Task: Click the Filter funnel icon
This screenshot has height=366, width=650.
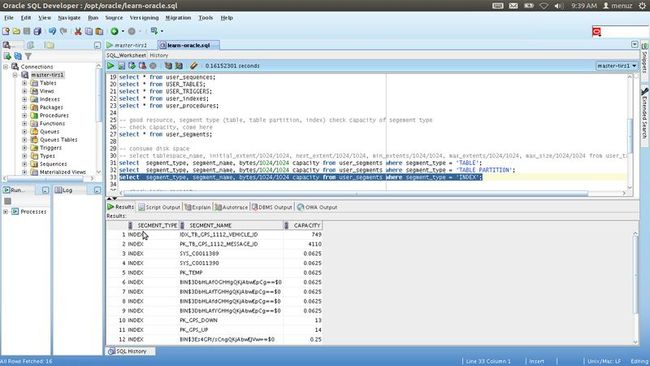Action: point(28,56)
